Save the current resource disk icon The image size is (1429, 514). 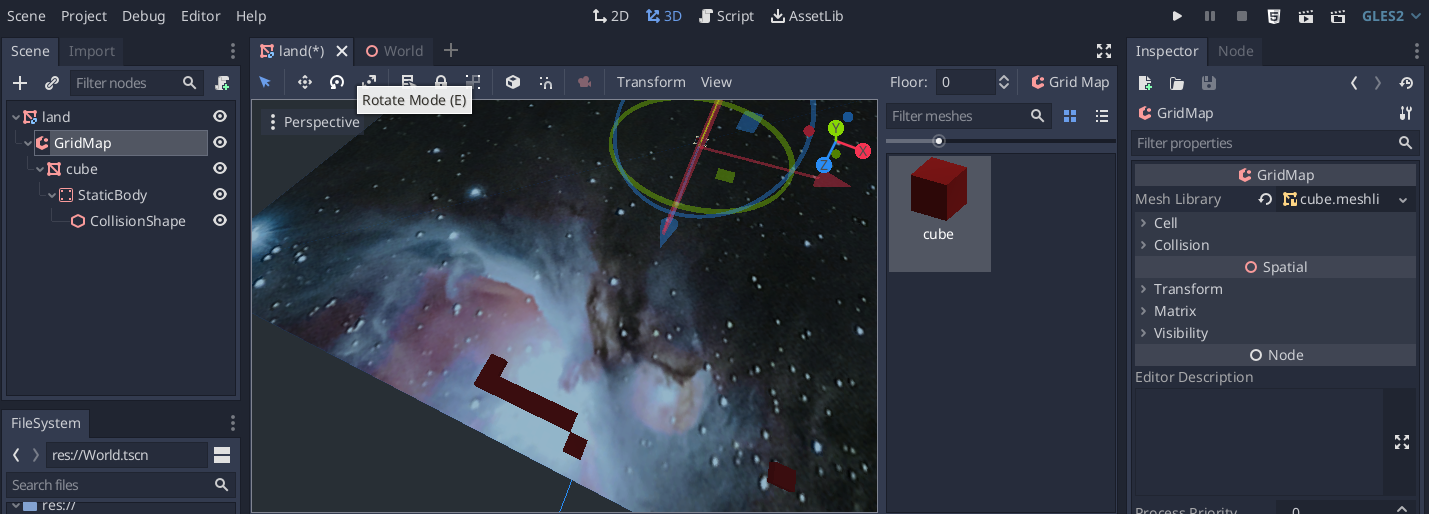[1208, 84]
